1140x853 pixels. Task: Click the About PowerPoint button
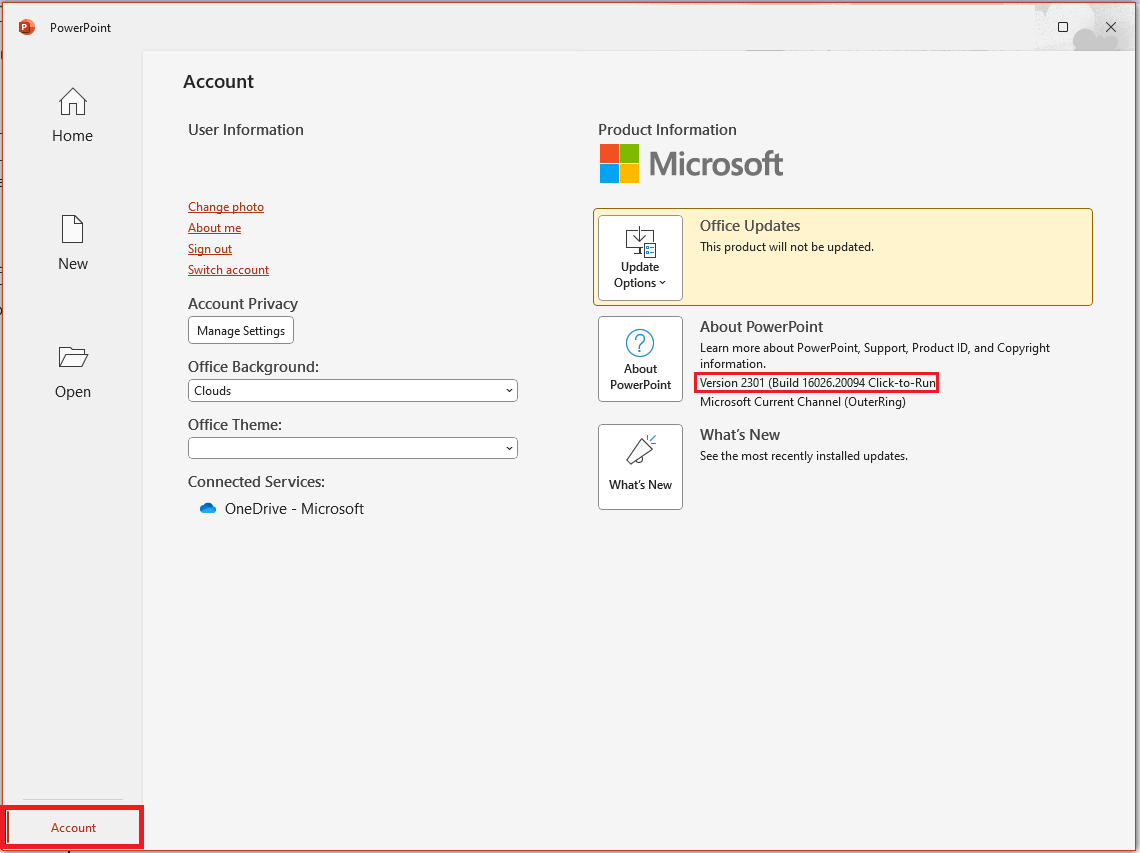click(x=640, y=359)
